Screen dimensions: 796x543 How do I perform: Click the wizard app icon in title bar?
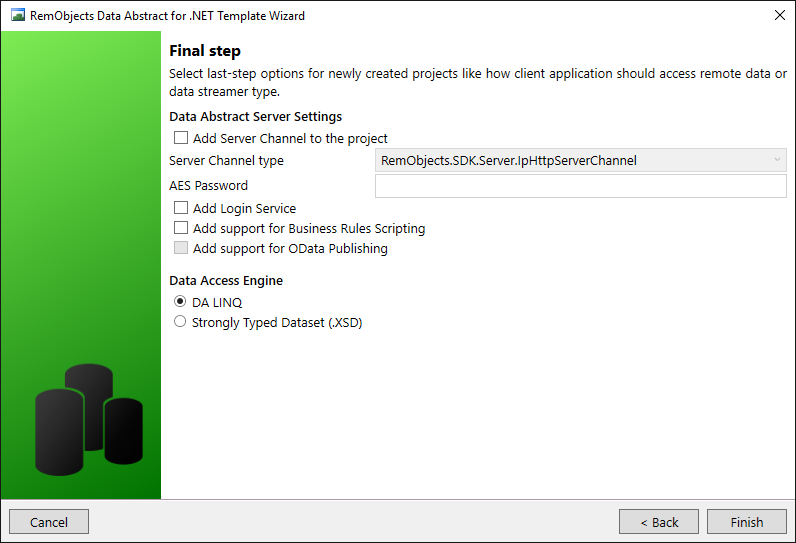(18, 15)
